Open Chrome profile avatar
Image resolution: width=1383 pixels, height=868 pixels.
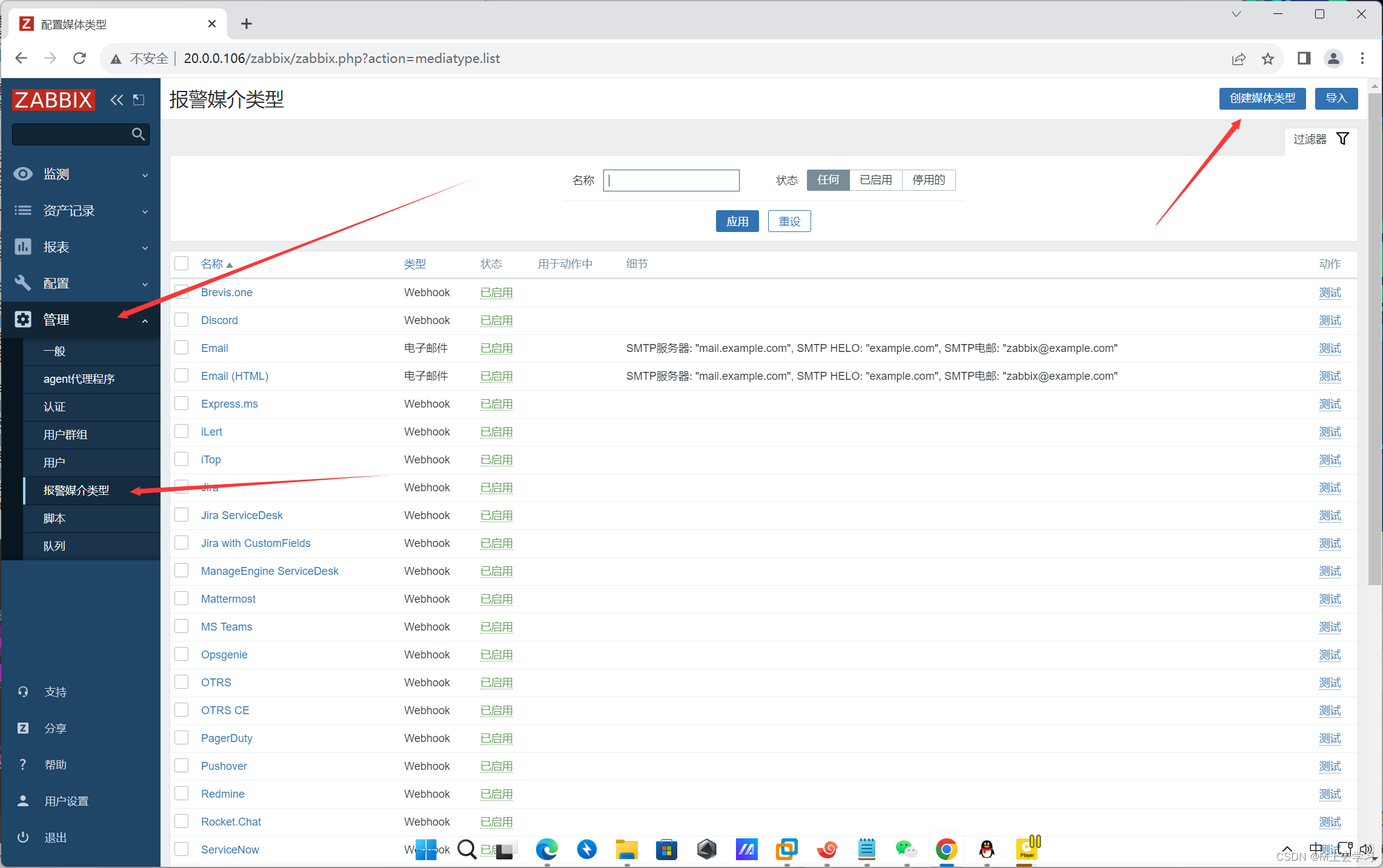1333,59
